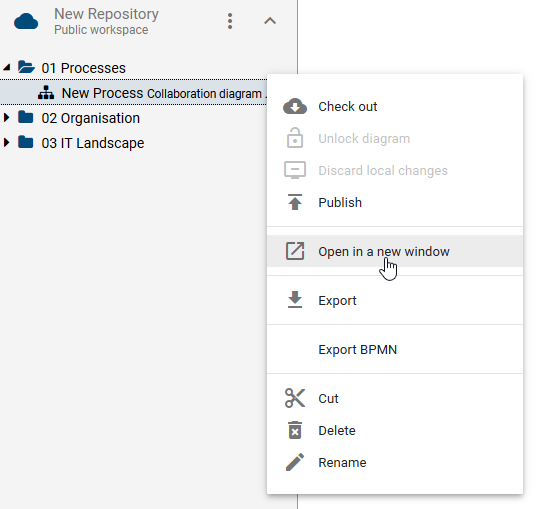
Task: Expand the 02 Organisation folder arrow
Action: [x=6, y=118]
